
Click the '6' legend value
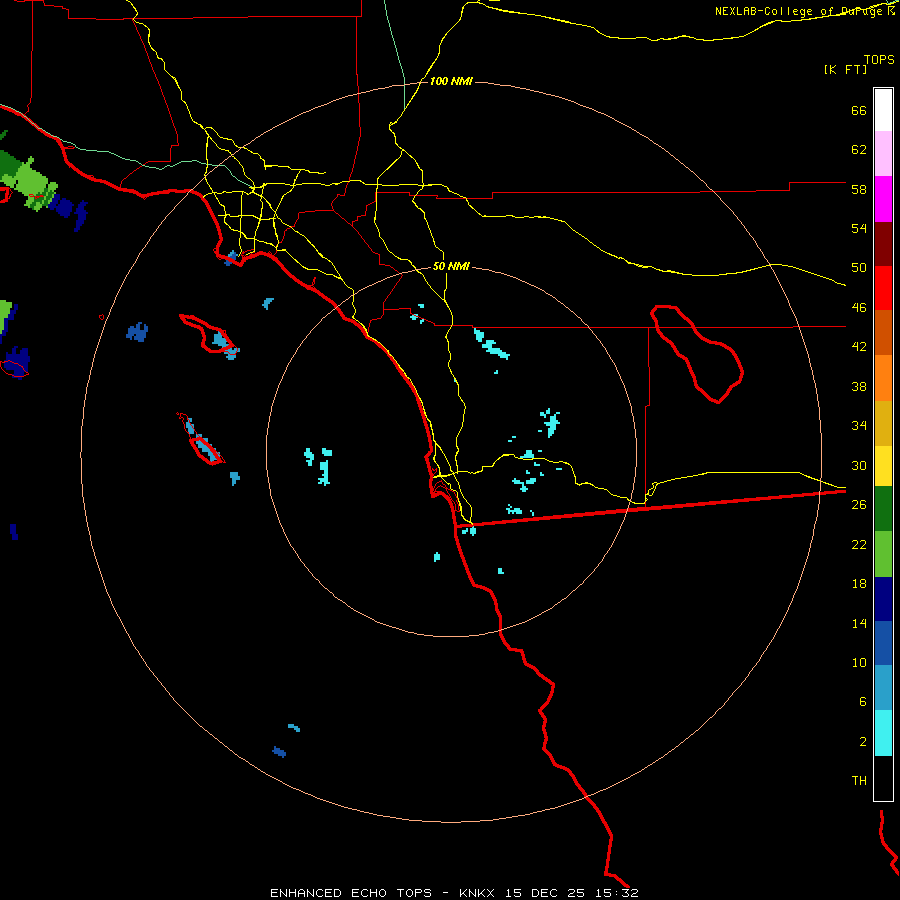click(863, 702)
